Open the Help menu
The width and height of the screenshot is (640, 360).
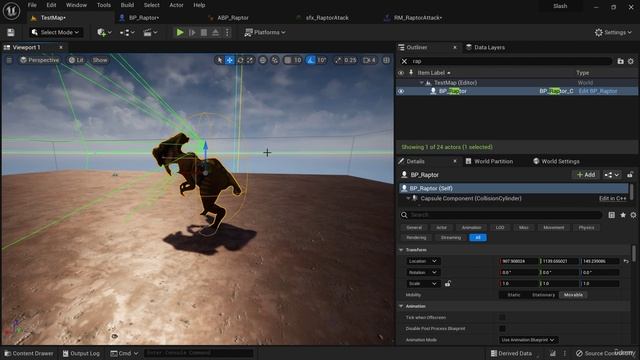pos(199,5)
